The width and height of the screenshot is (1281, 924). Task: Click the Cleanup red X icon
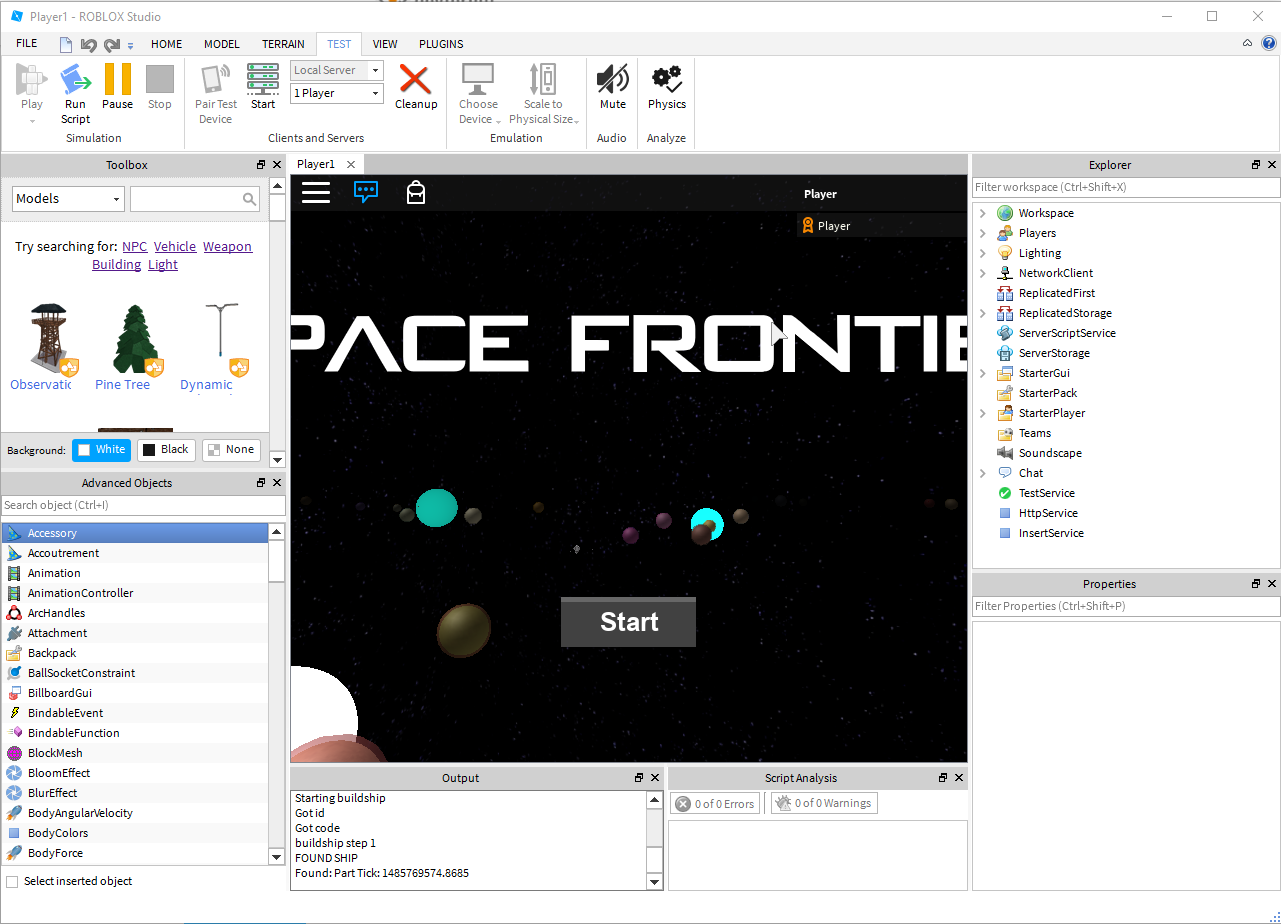[x=415, y=79]
